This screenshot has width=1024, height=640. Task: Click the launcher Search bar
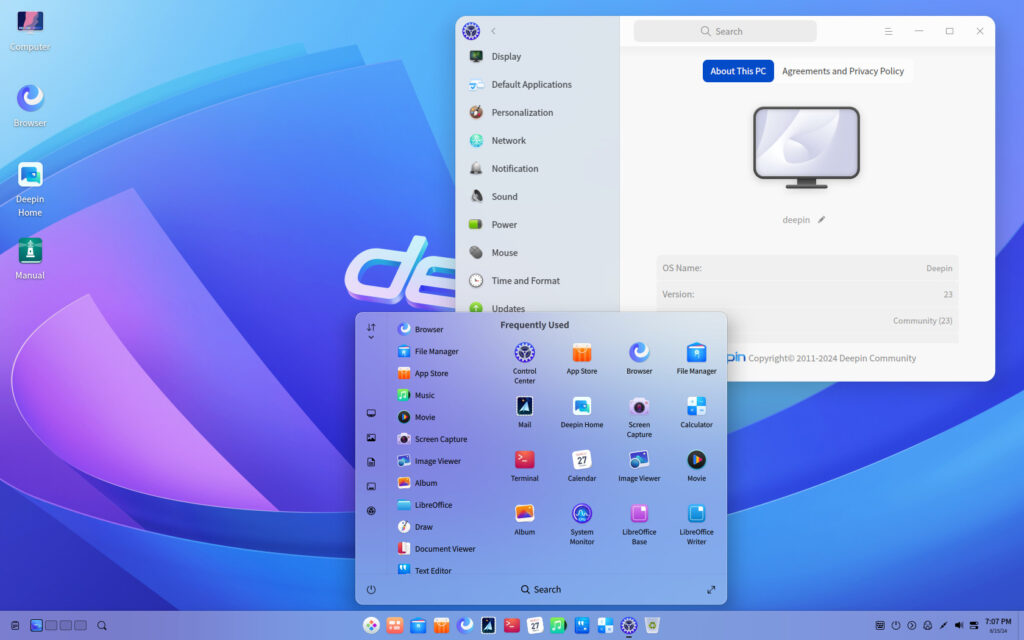click(541, 590)
